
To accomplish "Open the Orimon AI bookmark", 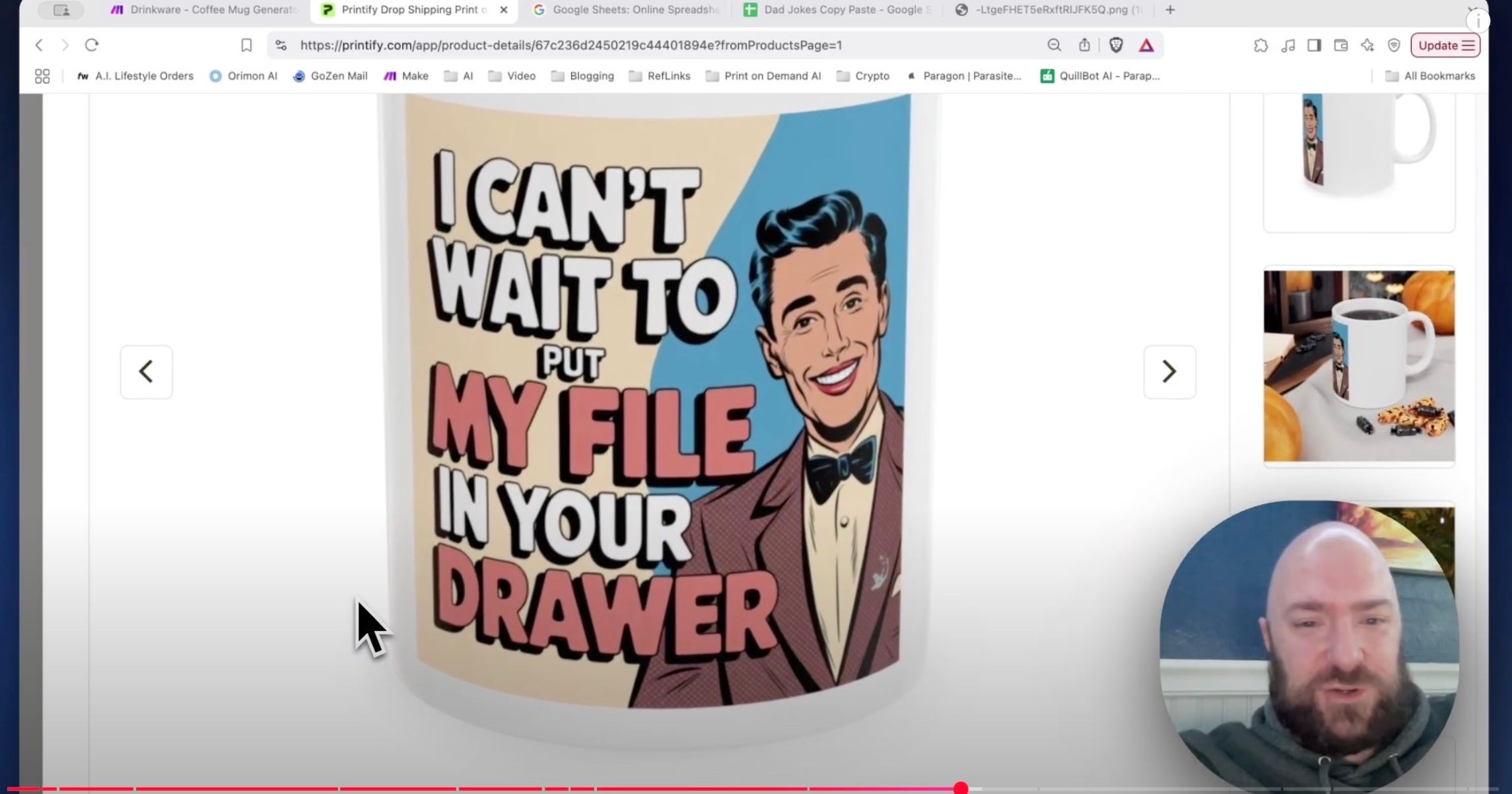I will [x=244, y=76].
